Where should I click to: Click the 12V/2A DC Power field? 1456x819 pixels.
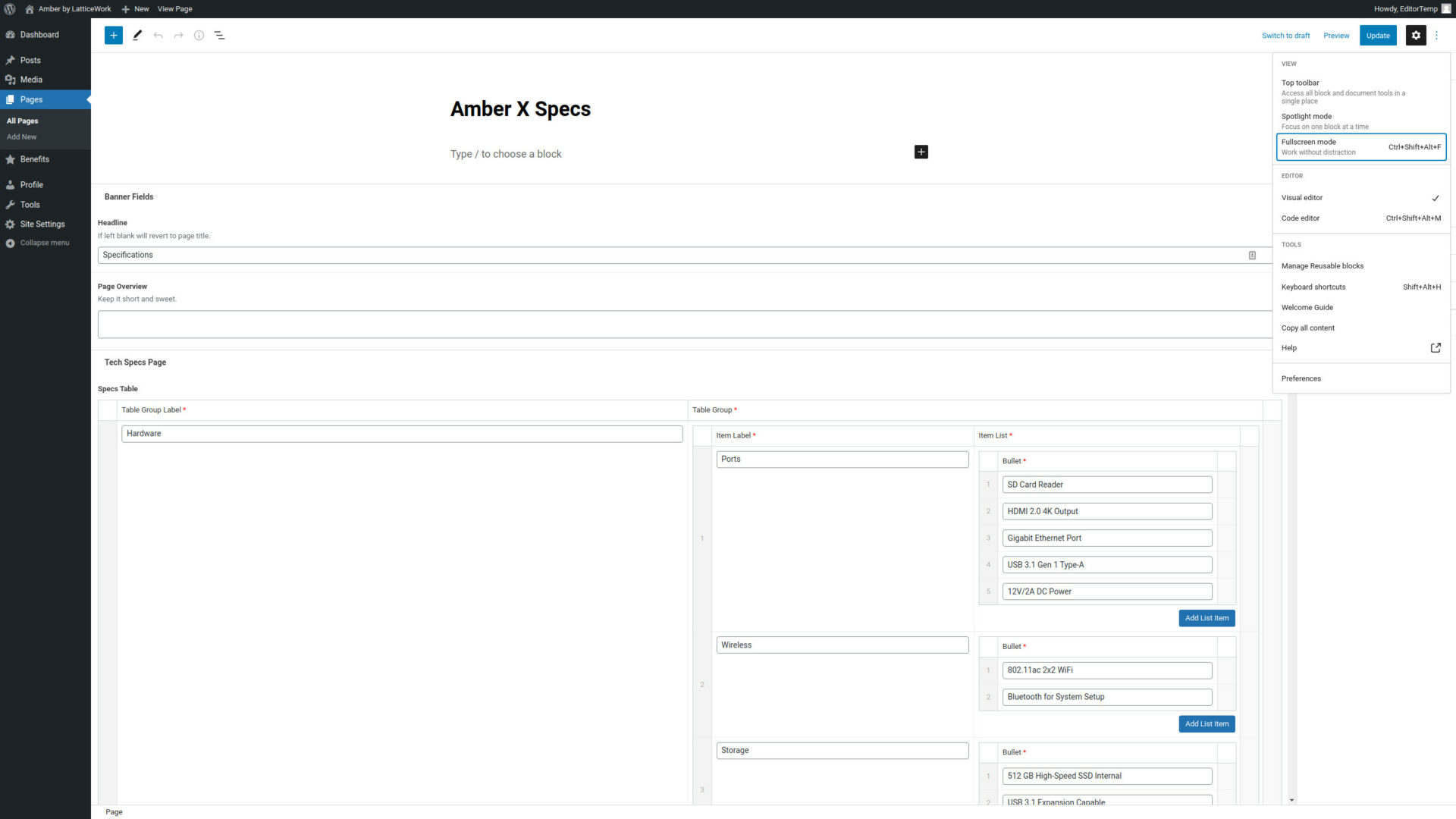click(1107, 591)
